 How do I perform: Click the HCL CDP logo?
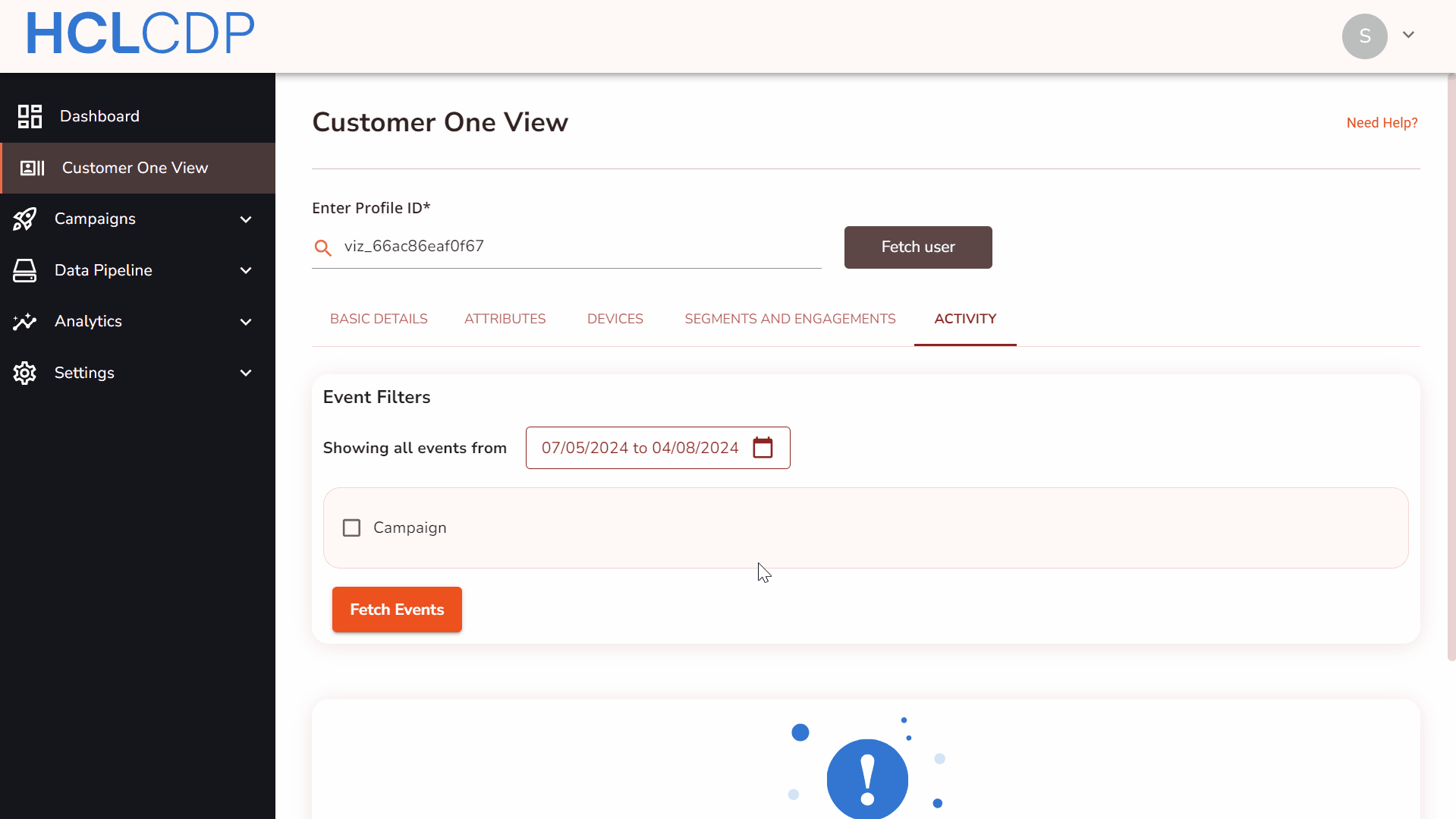(140, 34)
